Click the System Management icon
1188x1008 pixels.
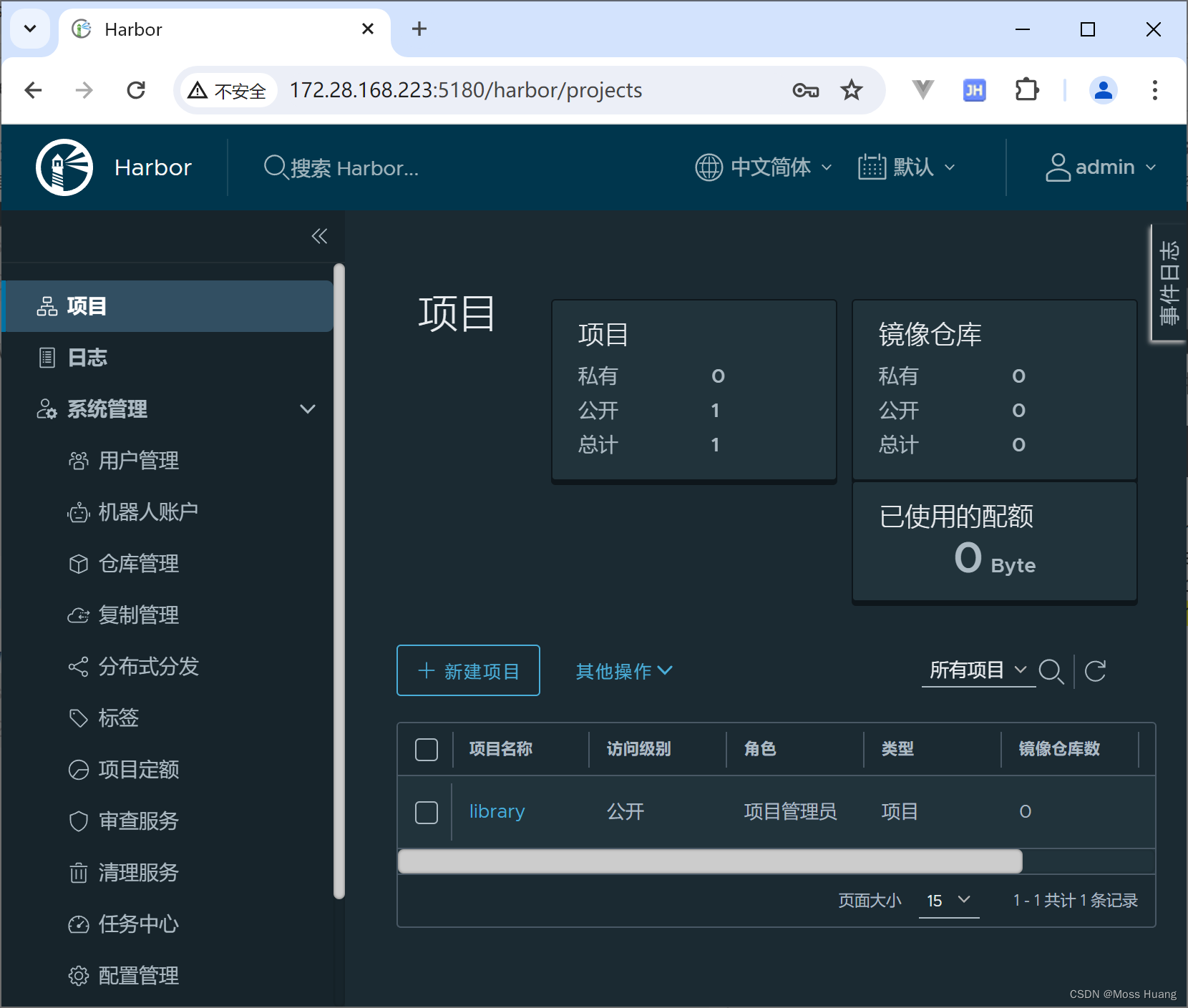(x=47, y=409)
